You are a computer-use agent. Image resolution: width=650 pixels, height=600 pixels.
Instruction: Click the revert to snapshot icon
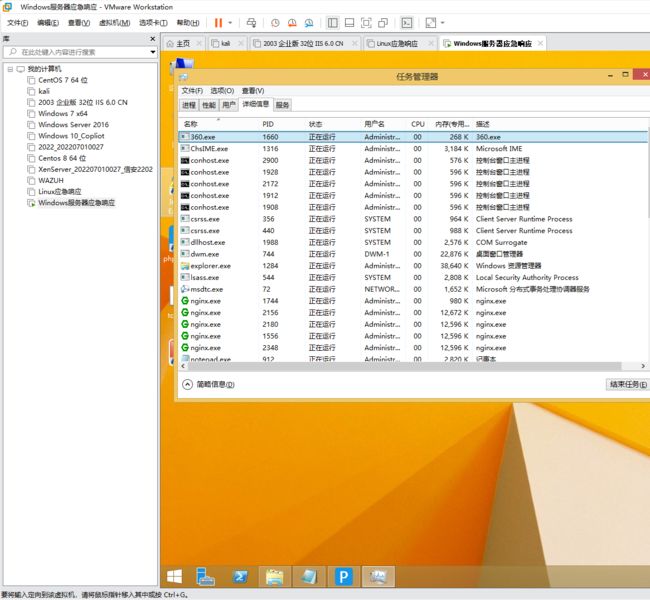point(292,23)
